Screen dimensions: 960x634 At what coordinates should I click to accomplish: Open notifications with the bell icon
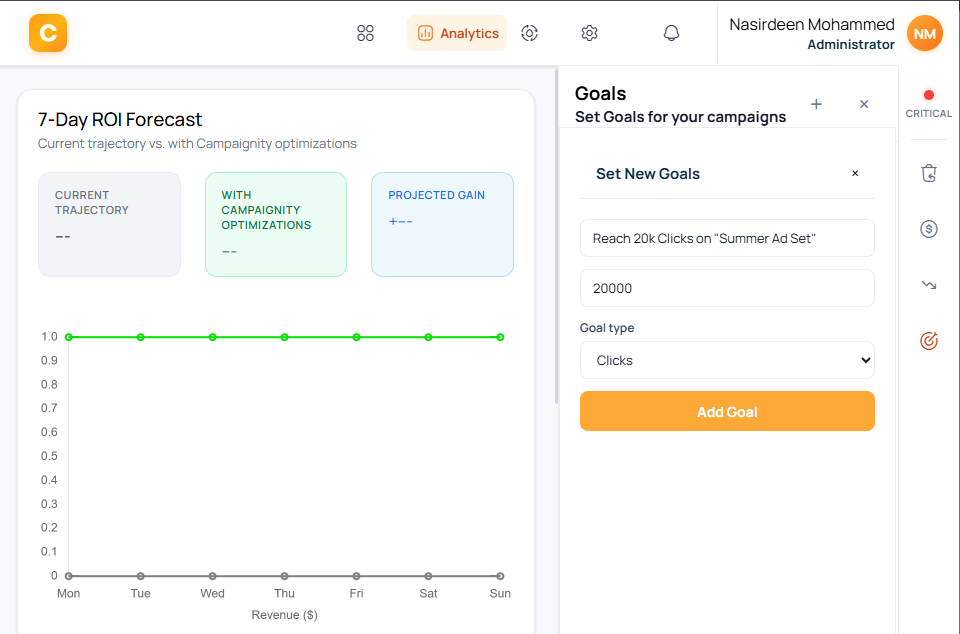click(x=671, y=33)
